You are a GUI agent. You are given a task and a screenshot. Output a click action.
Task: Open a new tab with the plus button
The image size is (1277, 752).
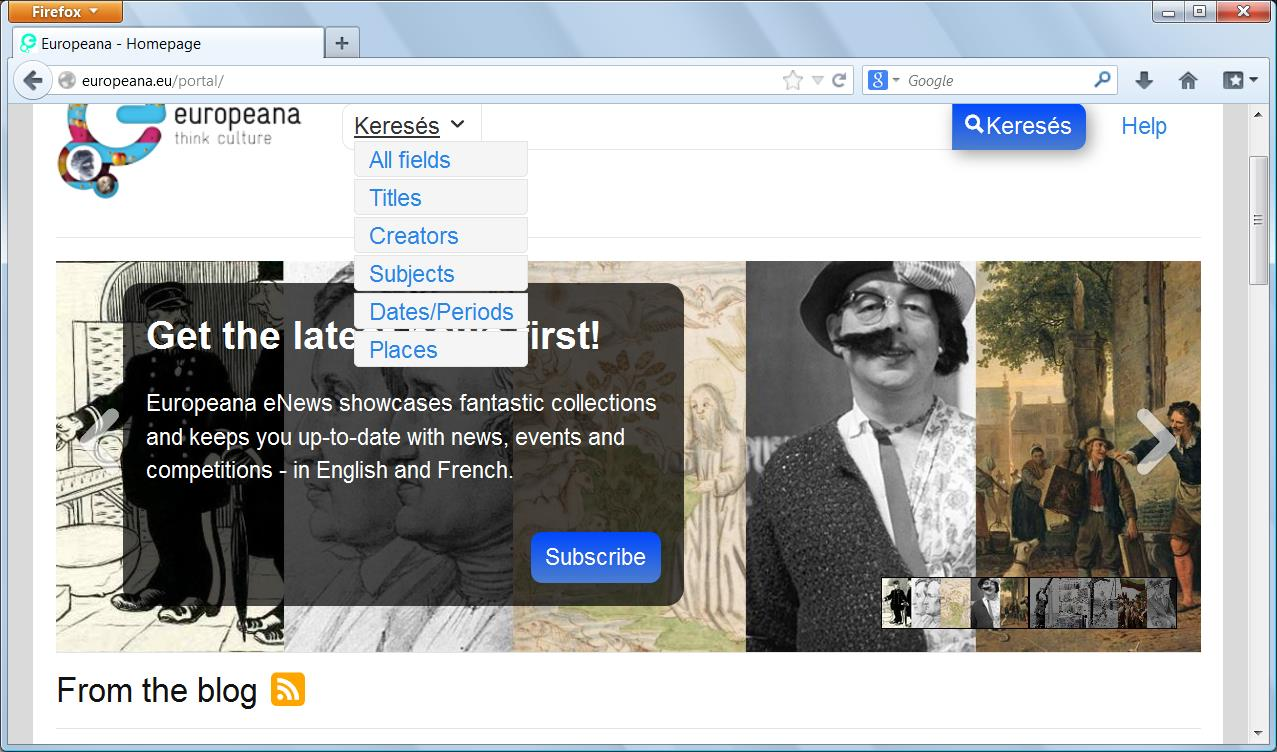(342, 43)
